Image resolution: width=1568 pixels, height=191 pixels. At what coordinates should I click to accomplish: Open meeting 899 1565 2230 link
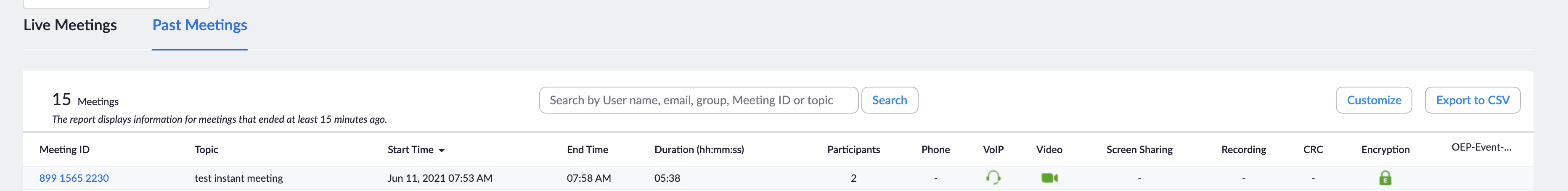pos(74,178)
